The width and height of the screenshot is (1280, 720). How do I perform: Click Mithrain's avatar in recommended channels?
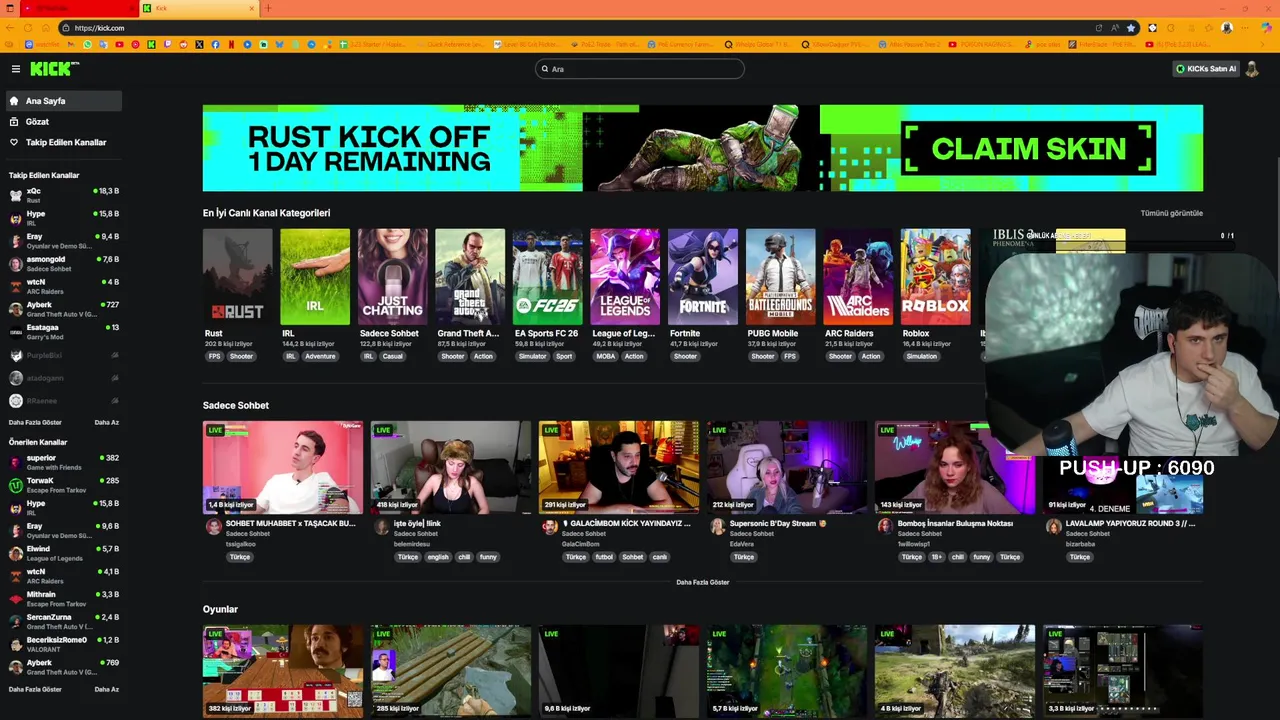[x=15, y=599]
